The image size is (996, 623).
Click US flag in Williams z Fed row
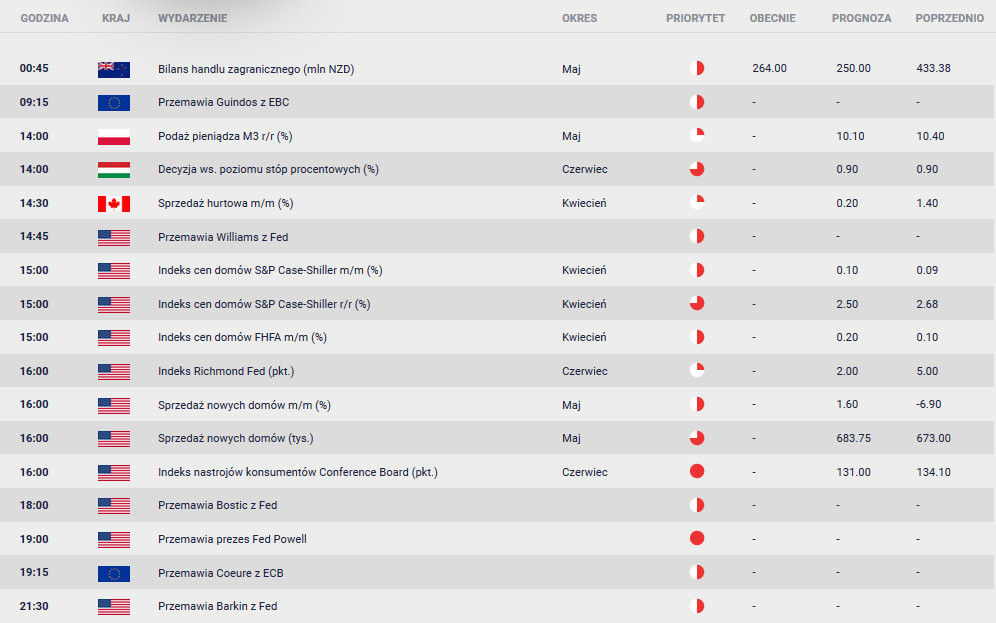click(x=114, y=238)
